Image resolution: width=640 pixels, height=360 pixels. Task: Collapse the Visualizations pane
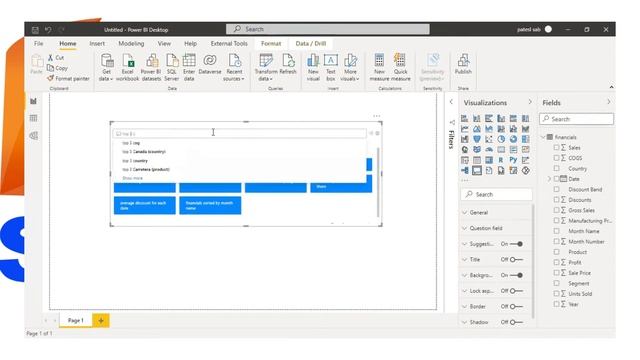(x=530, y=102)
